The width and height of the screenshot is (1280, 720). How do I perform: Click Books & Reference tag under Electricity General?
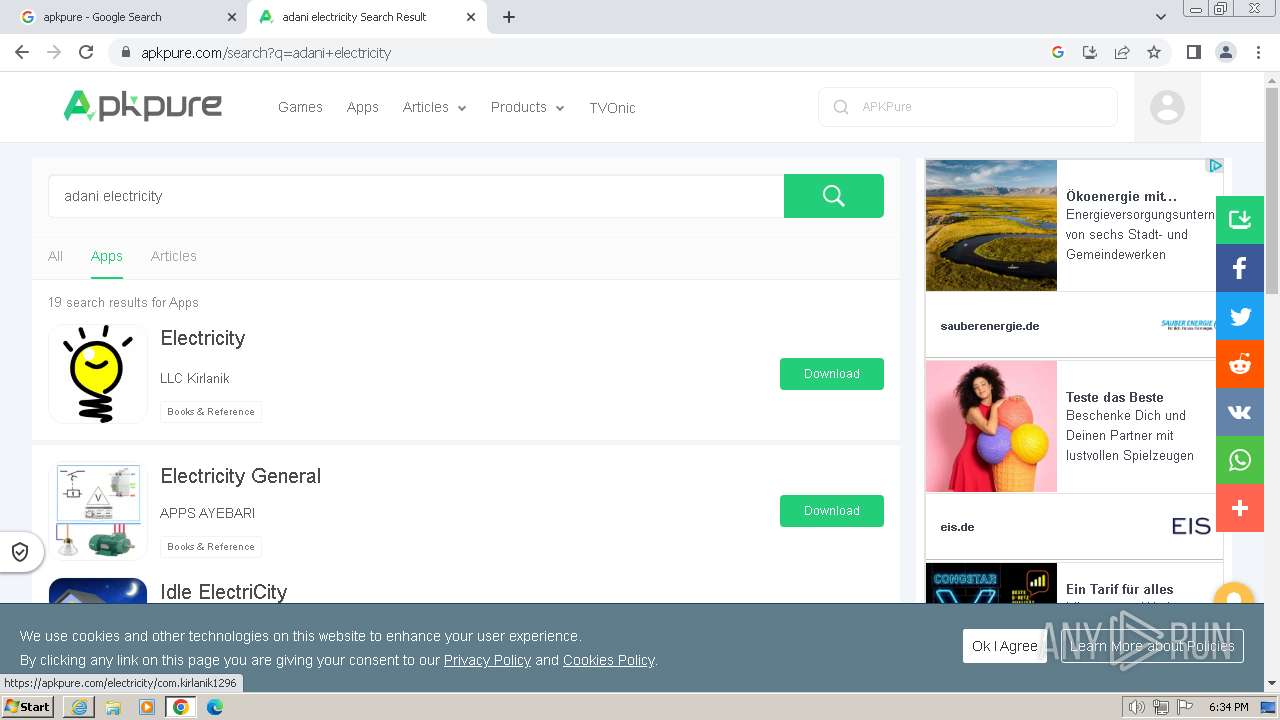click(x=211, y=547)
